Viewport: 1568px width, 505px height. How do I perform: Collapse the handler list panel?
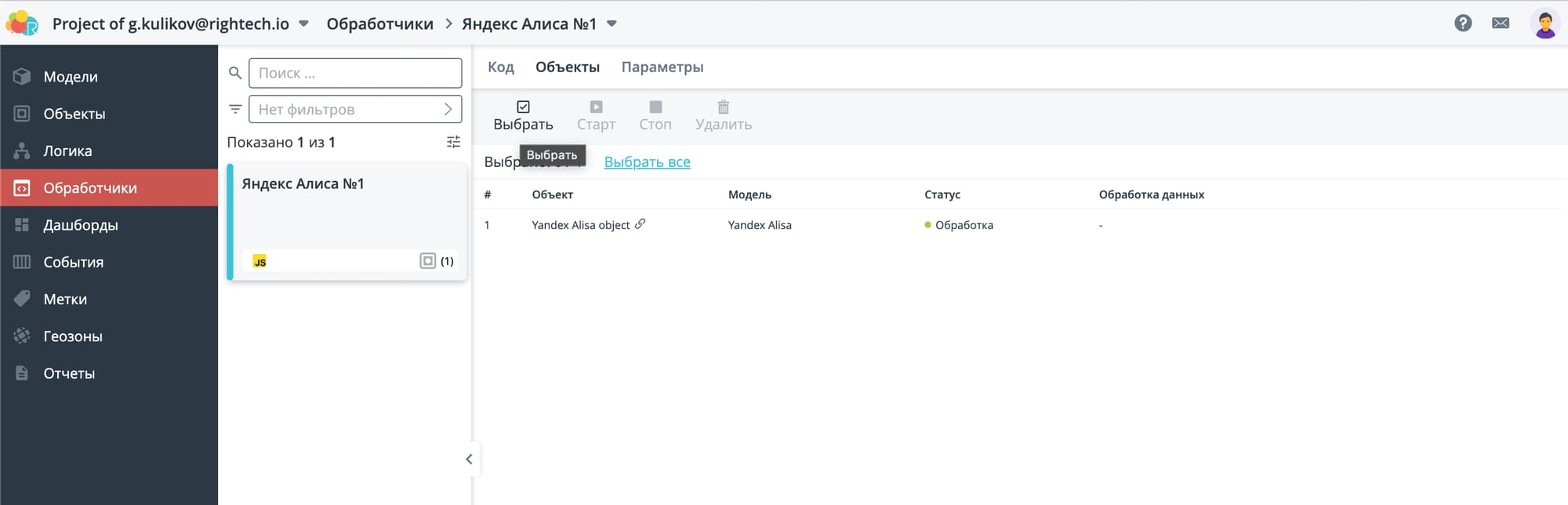[x=469, y=460]
